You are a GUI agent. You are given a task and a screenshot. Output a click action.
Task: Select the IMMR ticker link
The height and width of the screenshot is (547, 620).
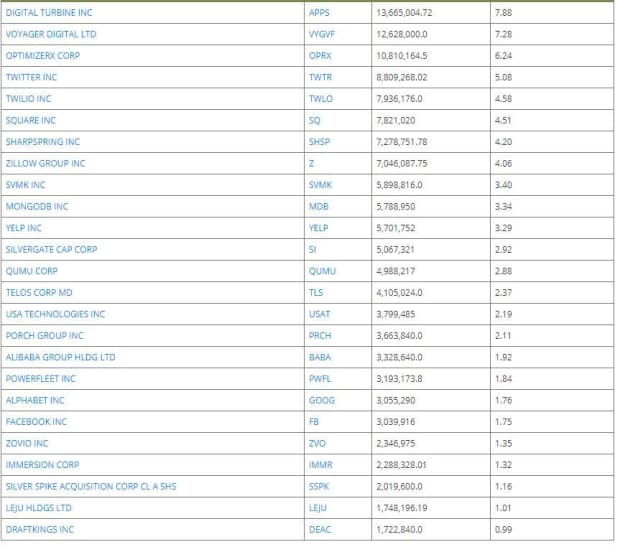tap(321, 465)
